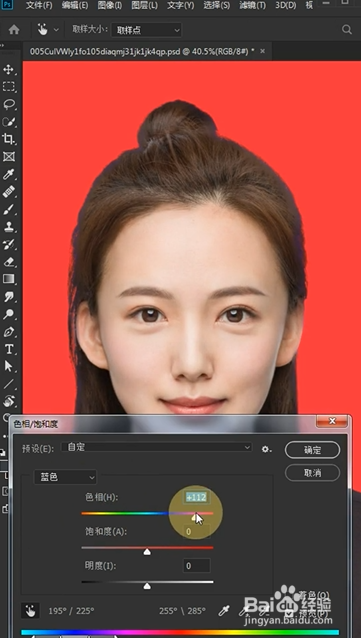This screenshot has height=638, width=361.
Task: Click the 取消 button
Action: pos(312,473)
